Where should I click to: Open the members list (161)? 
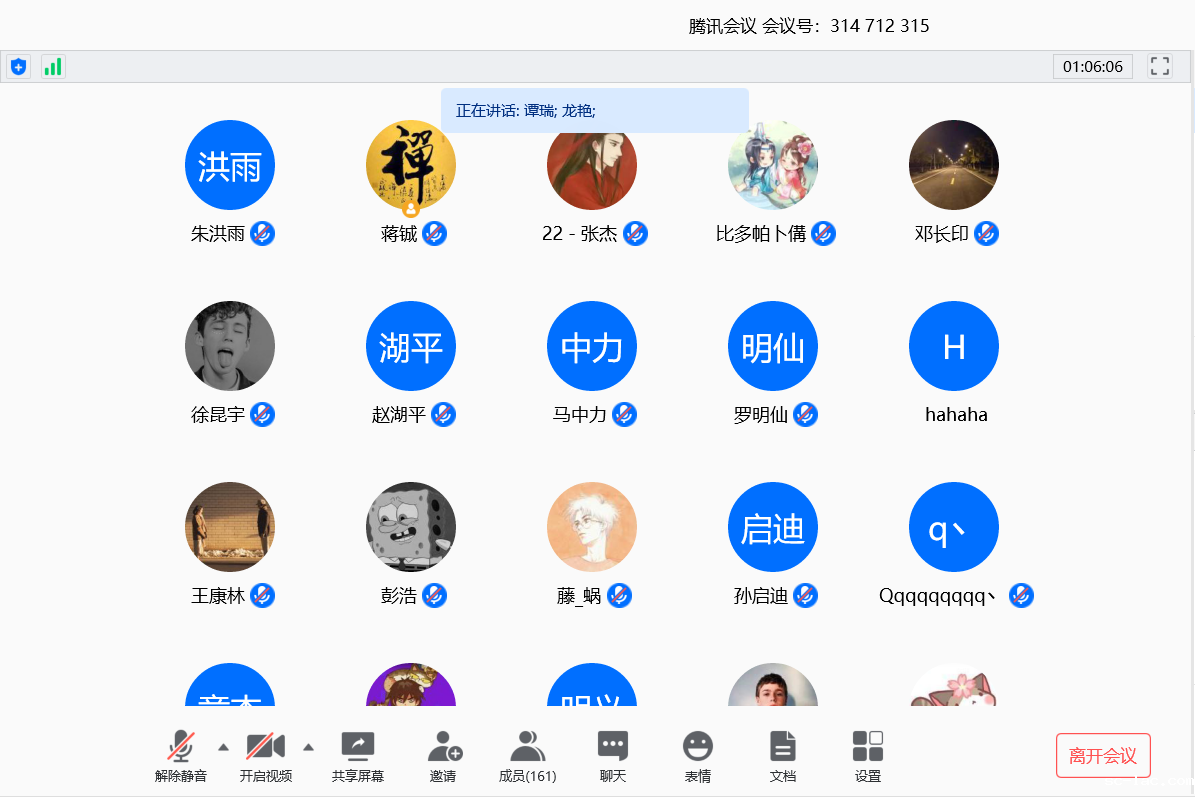pos(527,756)
